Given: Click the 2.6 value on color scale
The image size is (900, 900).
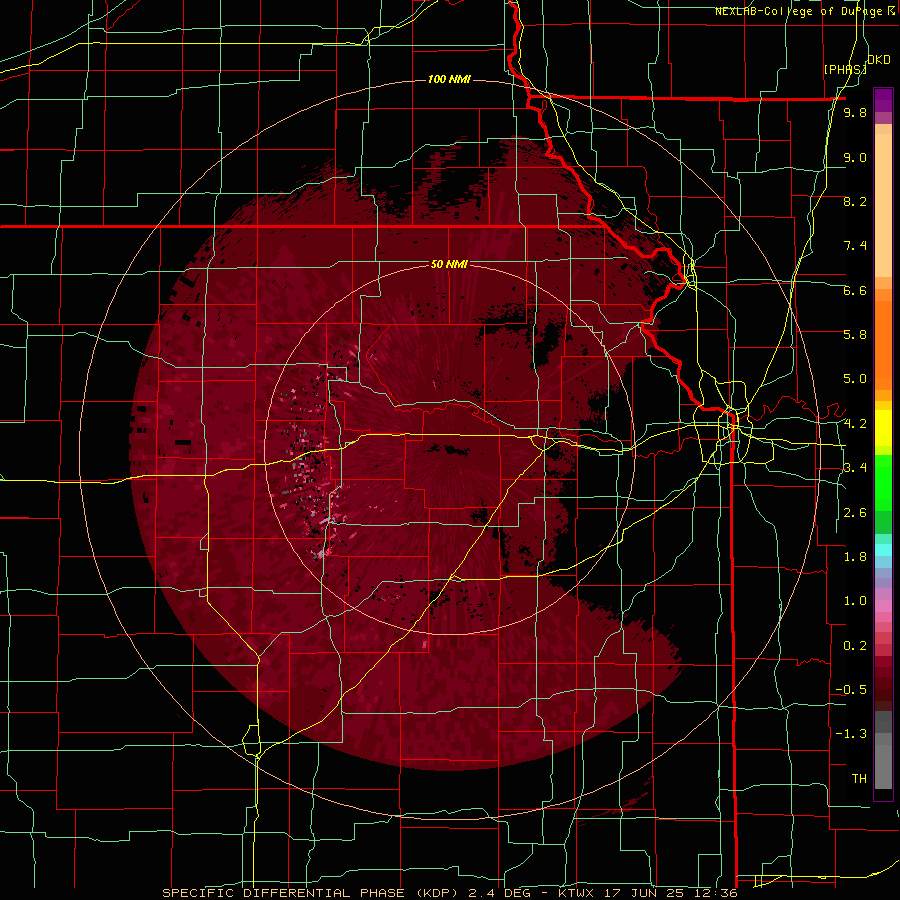Looking at the screenshot, I should [x=855, y=513].
